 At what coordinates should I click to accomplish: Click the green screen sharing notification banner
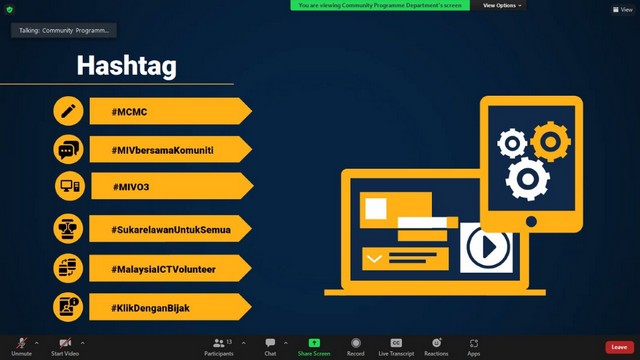pos(380,5)
